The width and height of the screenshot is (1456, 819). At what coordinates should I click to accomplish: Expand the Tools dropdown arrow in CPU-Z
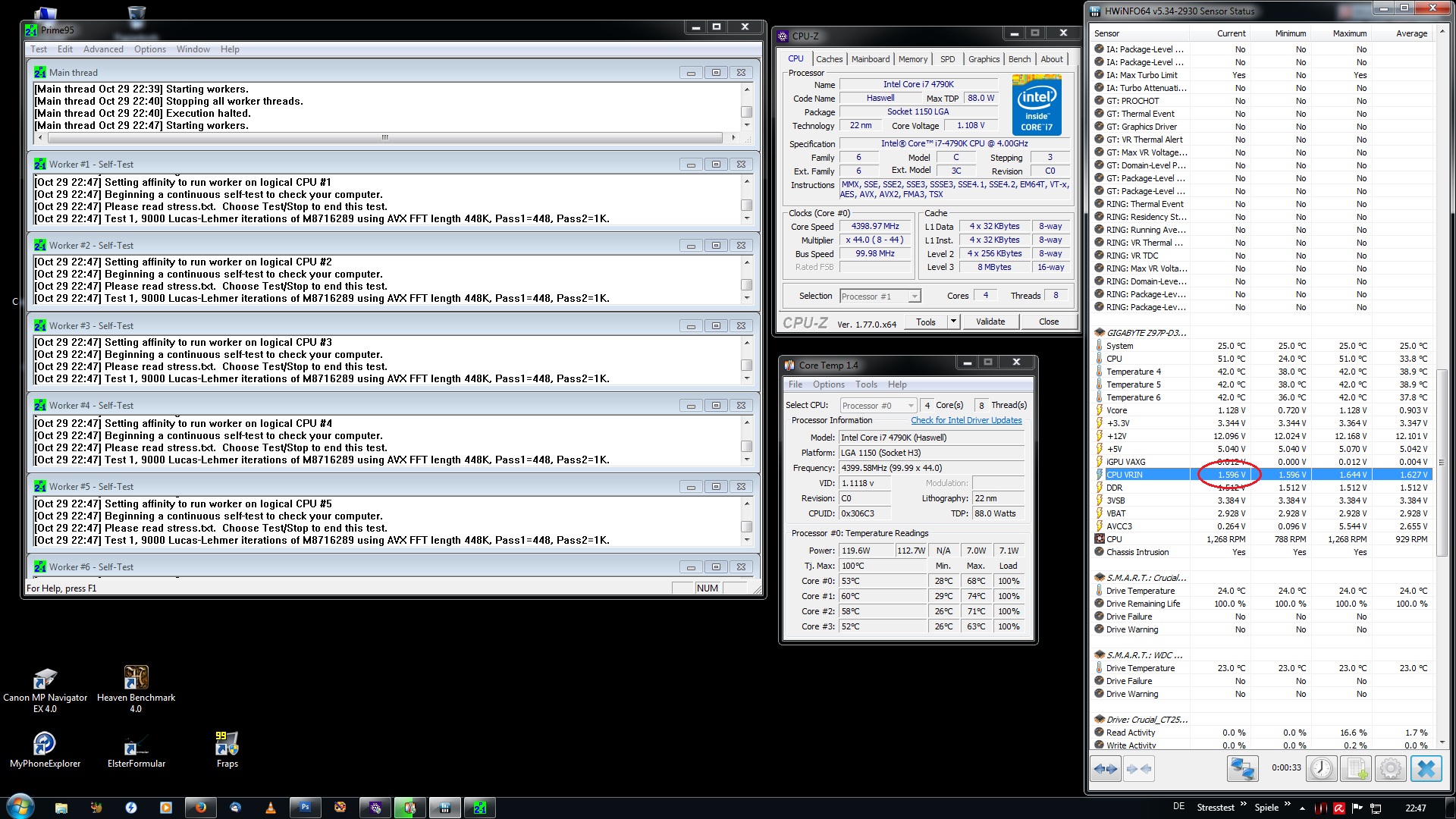953,322
